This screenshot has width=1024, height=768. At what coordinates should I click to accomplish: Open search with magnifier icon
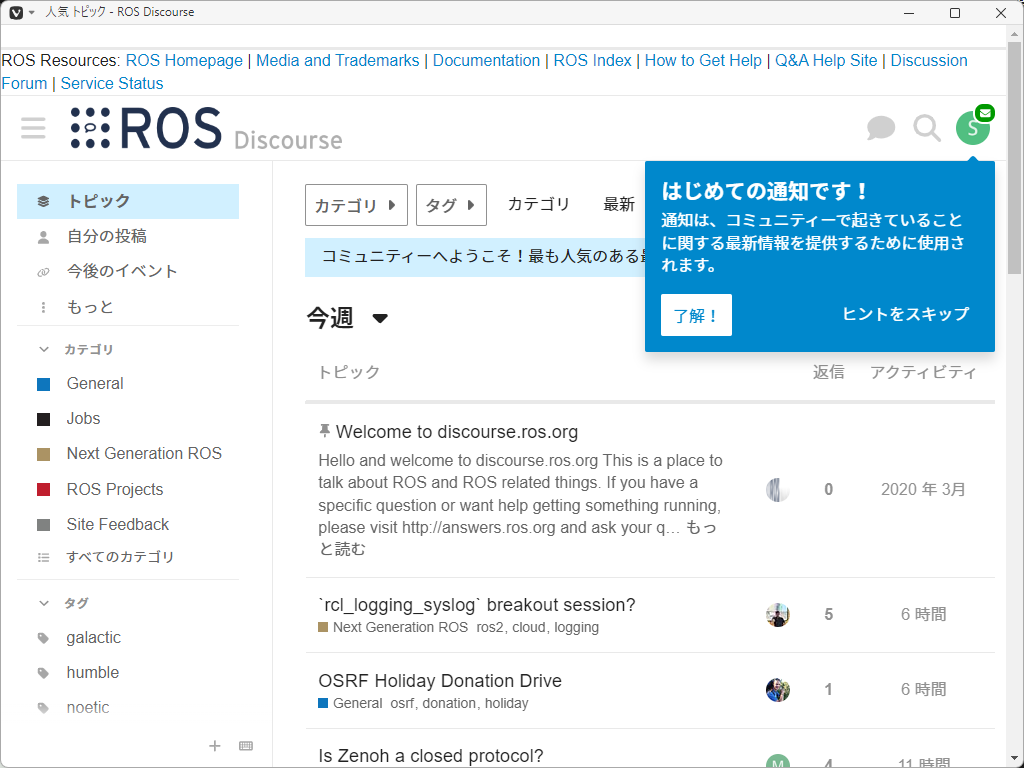927,128
